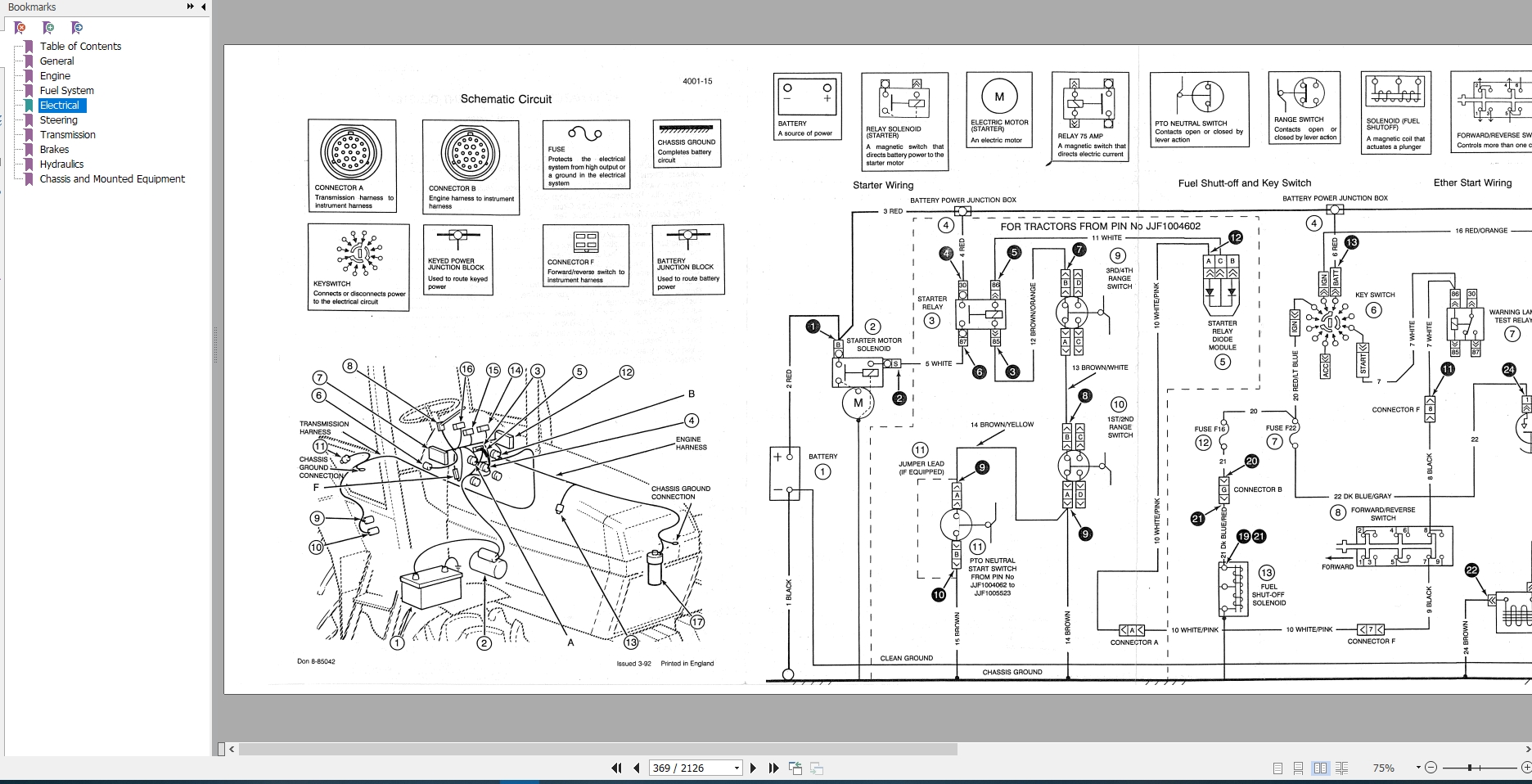Image resolution: width=1532 pixels, height=784 pixels.
Task: Toggle two-page facing view
Action: point(1319,768)
